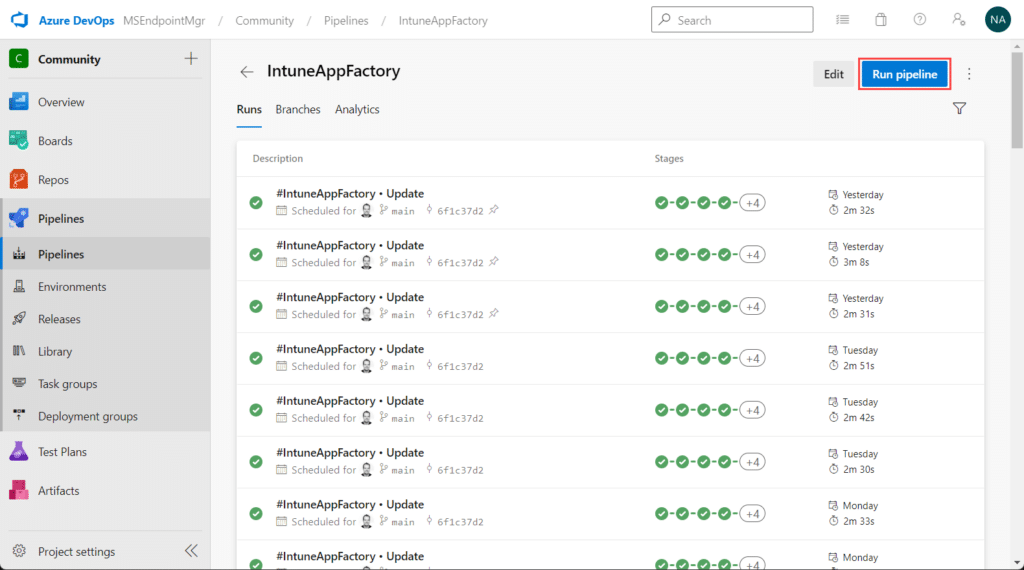
Task: Expand +4 stages on the 3m 8s run
Action: pos(752,255)
